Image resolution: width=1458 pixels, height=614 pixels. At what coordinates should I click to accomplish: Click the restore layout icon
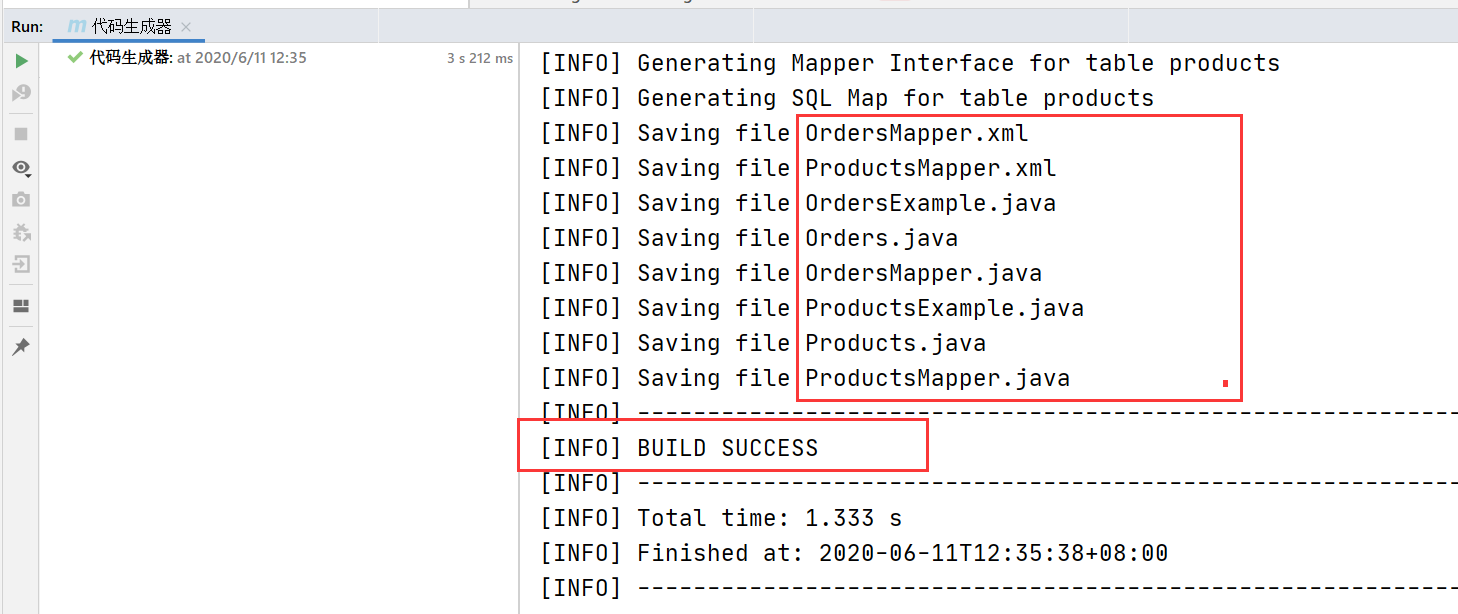[21, 306]
